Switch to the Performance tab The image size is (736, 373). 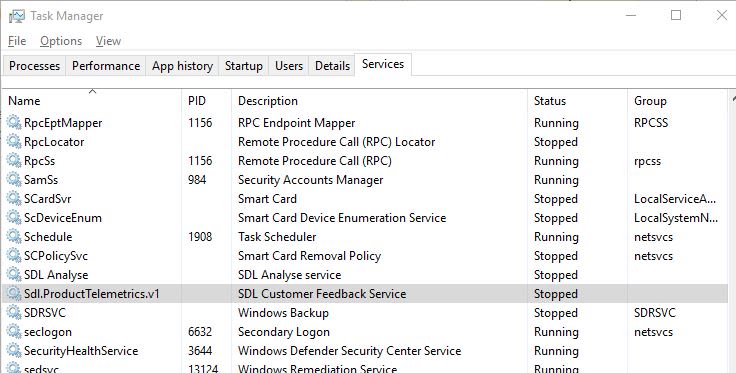click(106, 66)
